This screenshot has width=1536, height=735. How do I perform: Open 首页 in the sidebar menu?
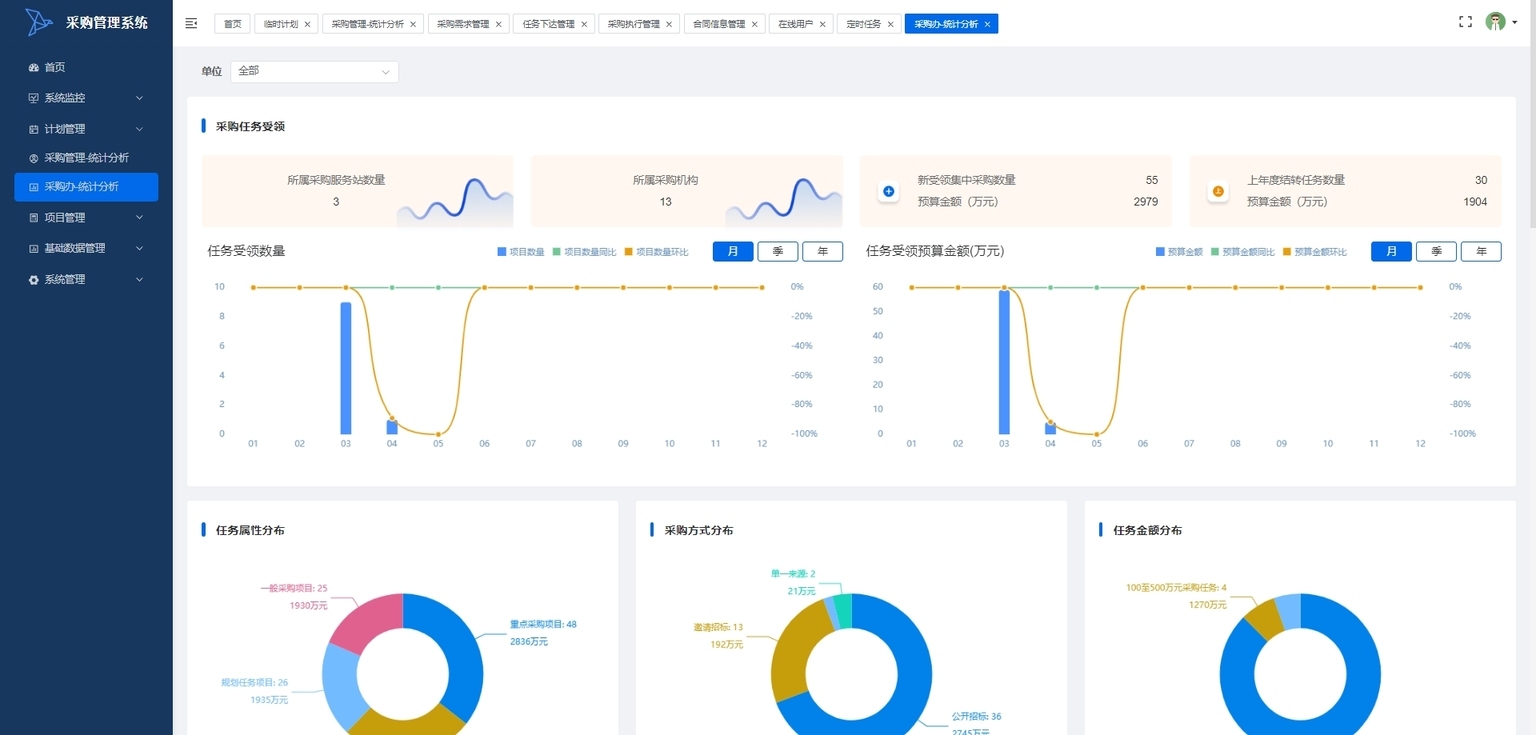(55, 67)
